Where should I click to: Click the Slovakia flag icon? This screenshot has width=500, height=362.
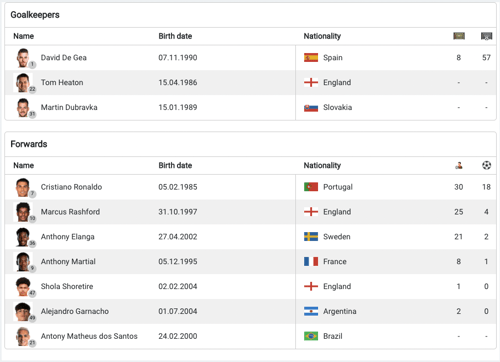pyautogui.click(x=311, y=107)
